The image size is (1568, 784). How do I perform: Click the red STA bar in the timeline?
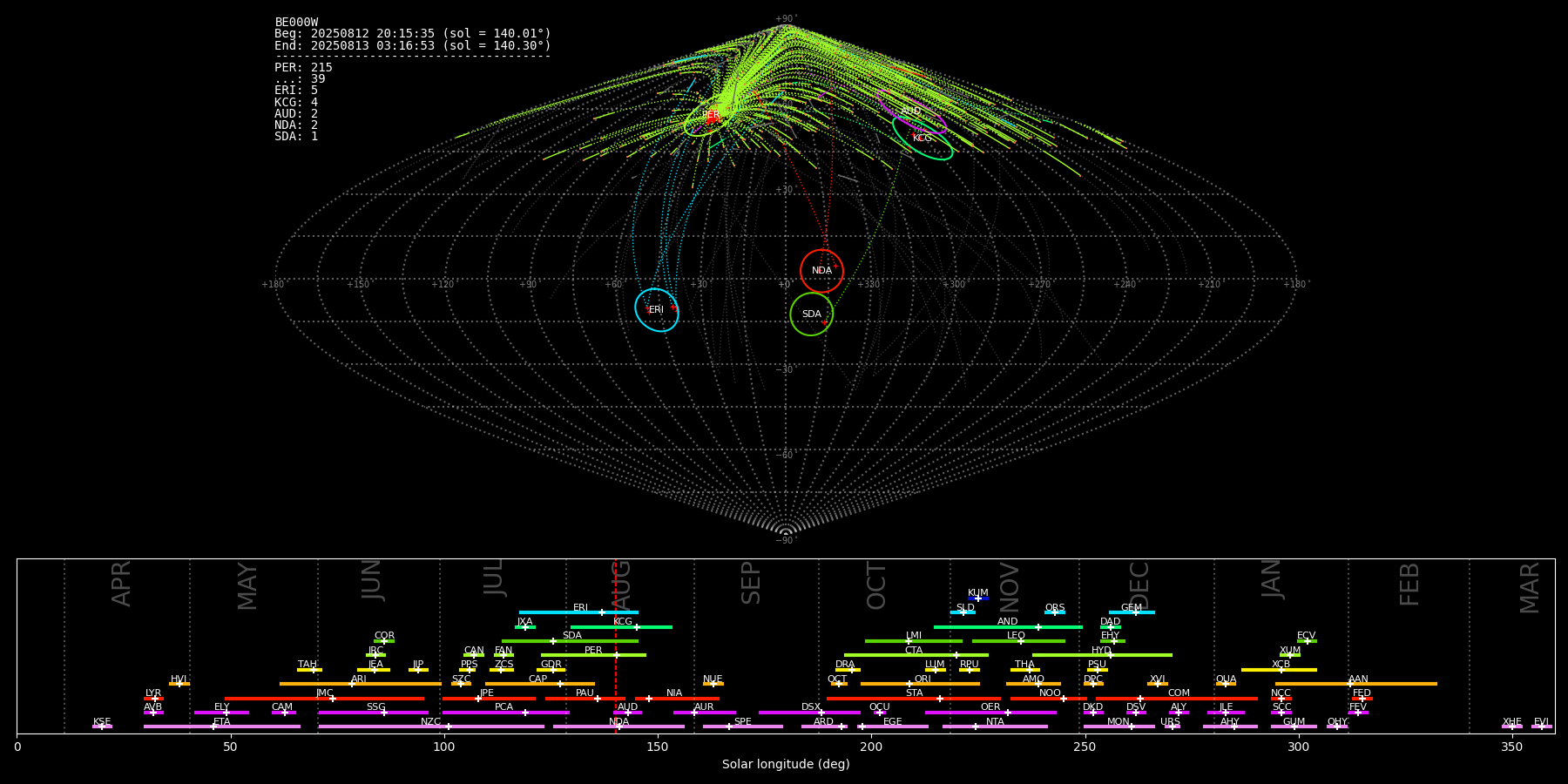(x=914, y=699)
